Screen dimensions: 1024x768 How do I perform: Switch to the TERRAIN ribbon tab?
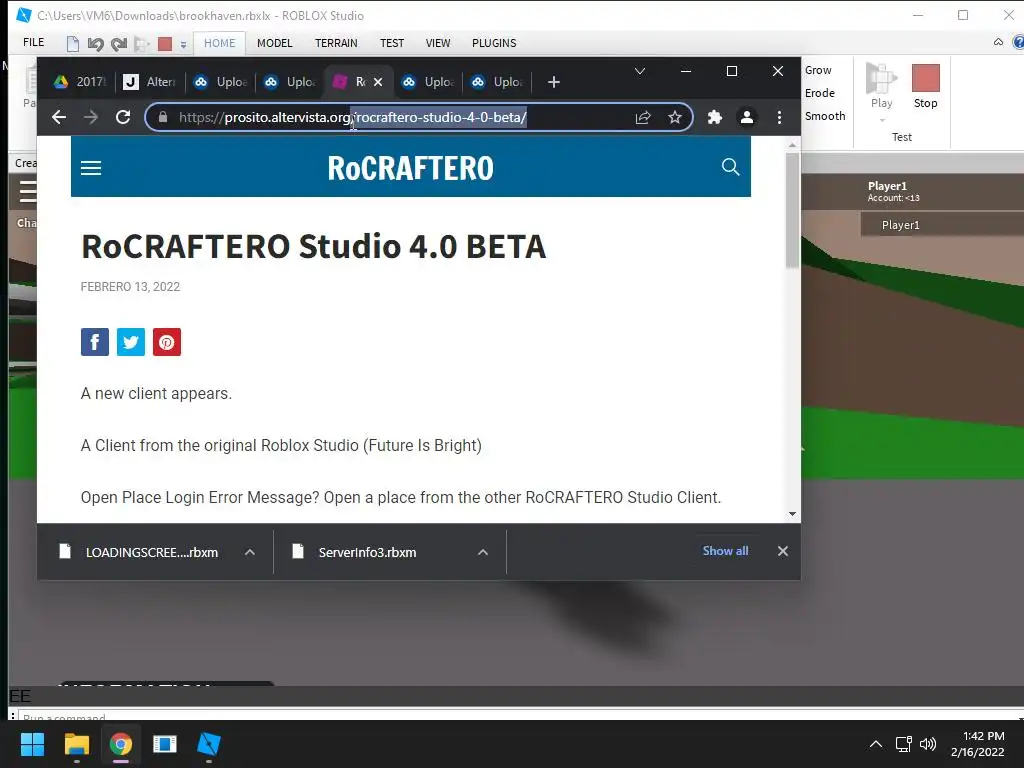point(336,43)
